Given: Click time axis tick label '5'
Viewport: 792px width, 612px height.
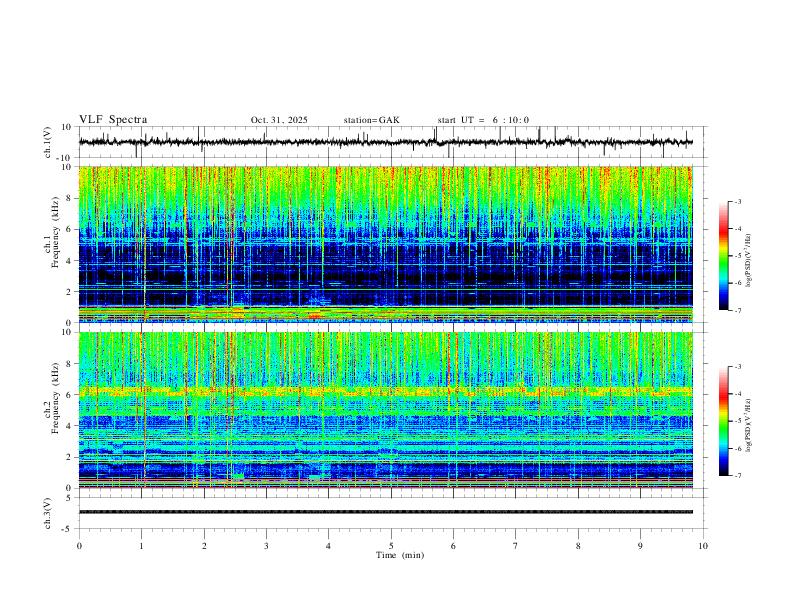Looking at the screenshot, I should click(x=391, y=546).
